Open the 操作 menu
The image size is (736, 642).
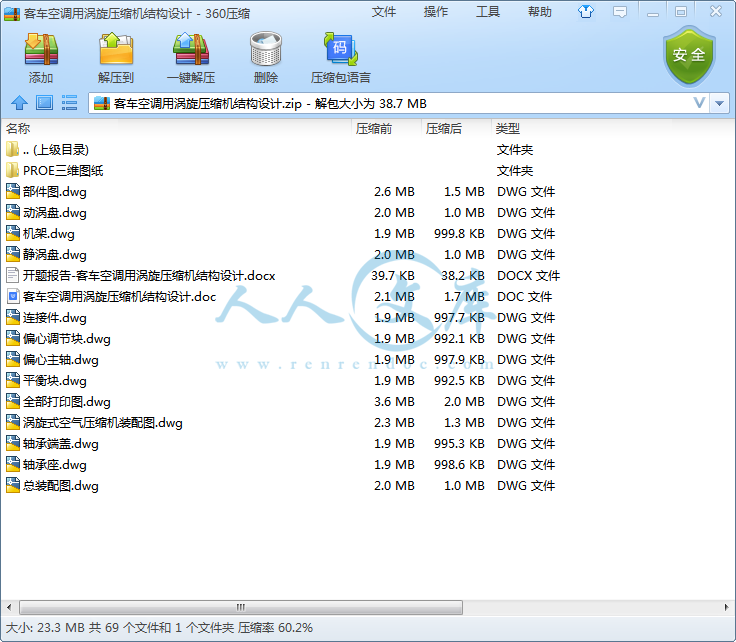[x=436, y=12]
